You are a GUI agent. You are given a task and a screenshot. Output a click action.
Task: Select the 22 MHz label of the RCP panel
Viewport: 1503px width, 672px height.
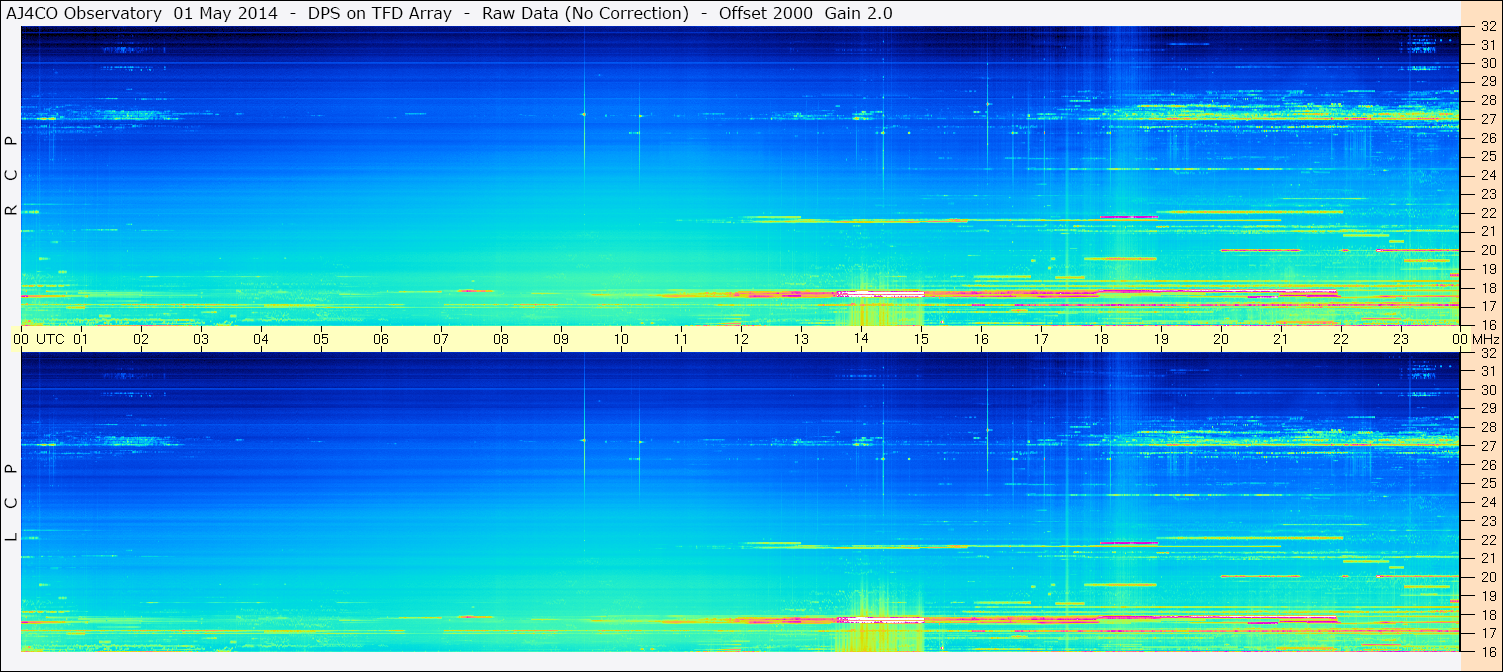click(1488, 213)
